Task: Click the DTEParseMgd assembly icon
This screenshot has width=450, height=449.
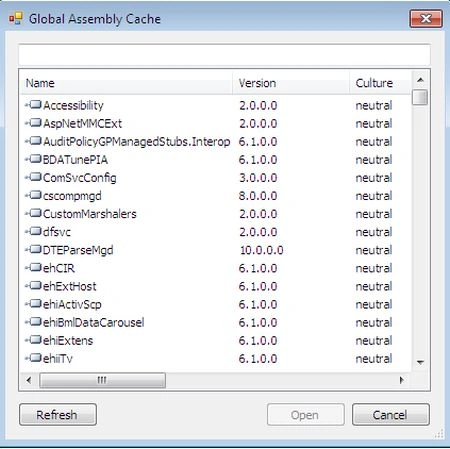Action: click(x=34, y=249)
